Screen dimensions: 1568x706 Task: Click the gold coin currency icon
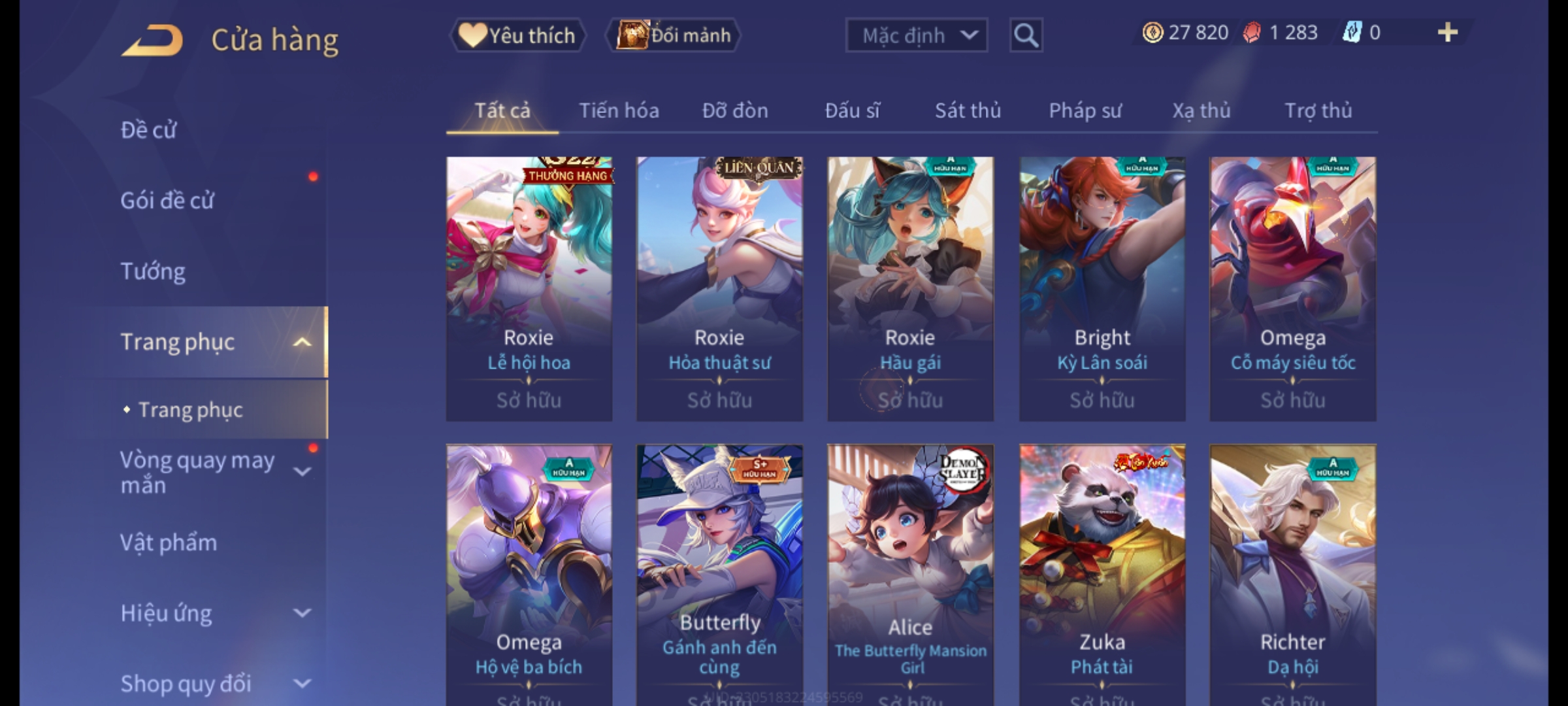[x=1152, y=33]
